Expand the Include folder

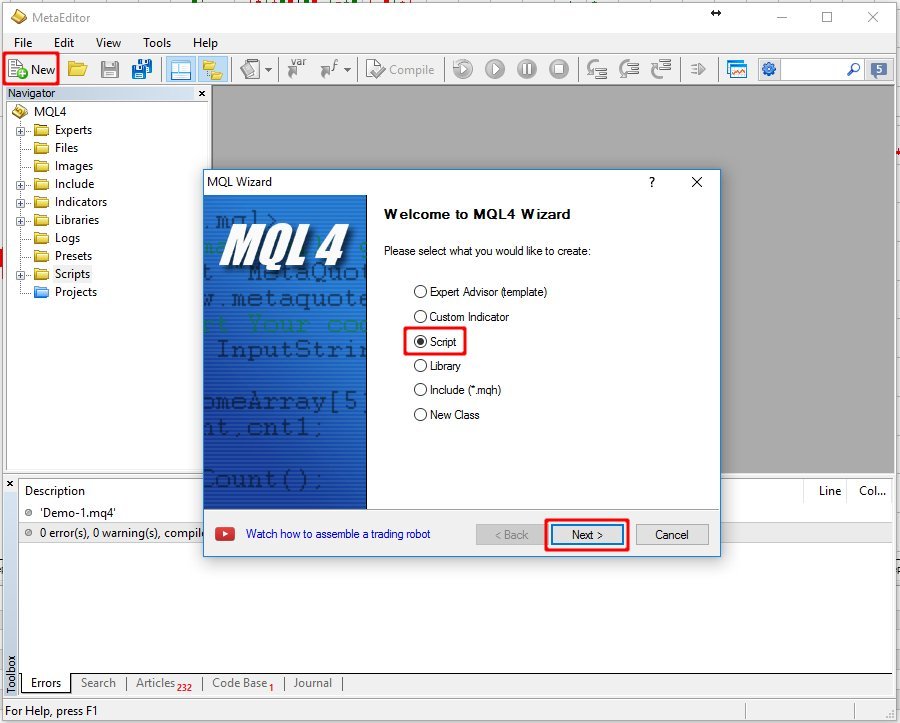tap(20, 185)
